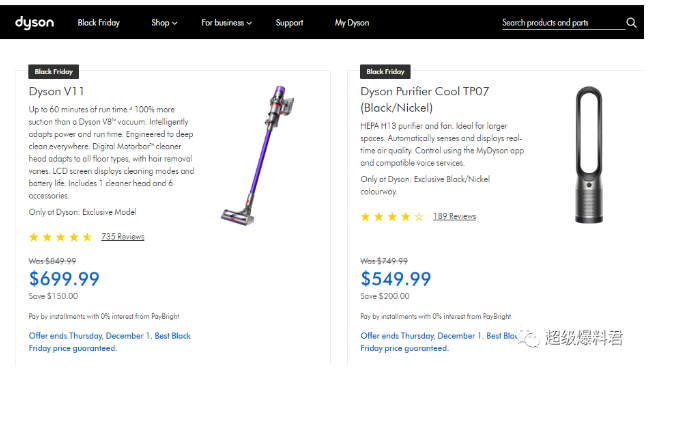Click the Black Friday badge on Dyson V11
This screenshot has width=691, height=424.
tap(52, 72)
